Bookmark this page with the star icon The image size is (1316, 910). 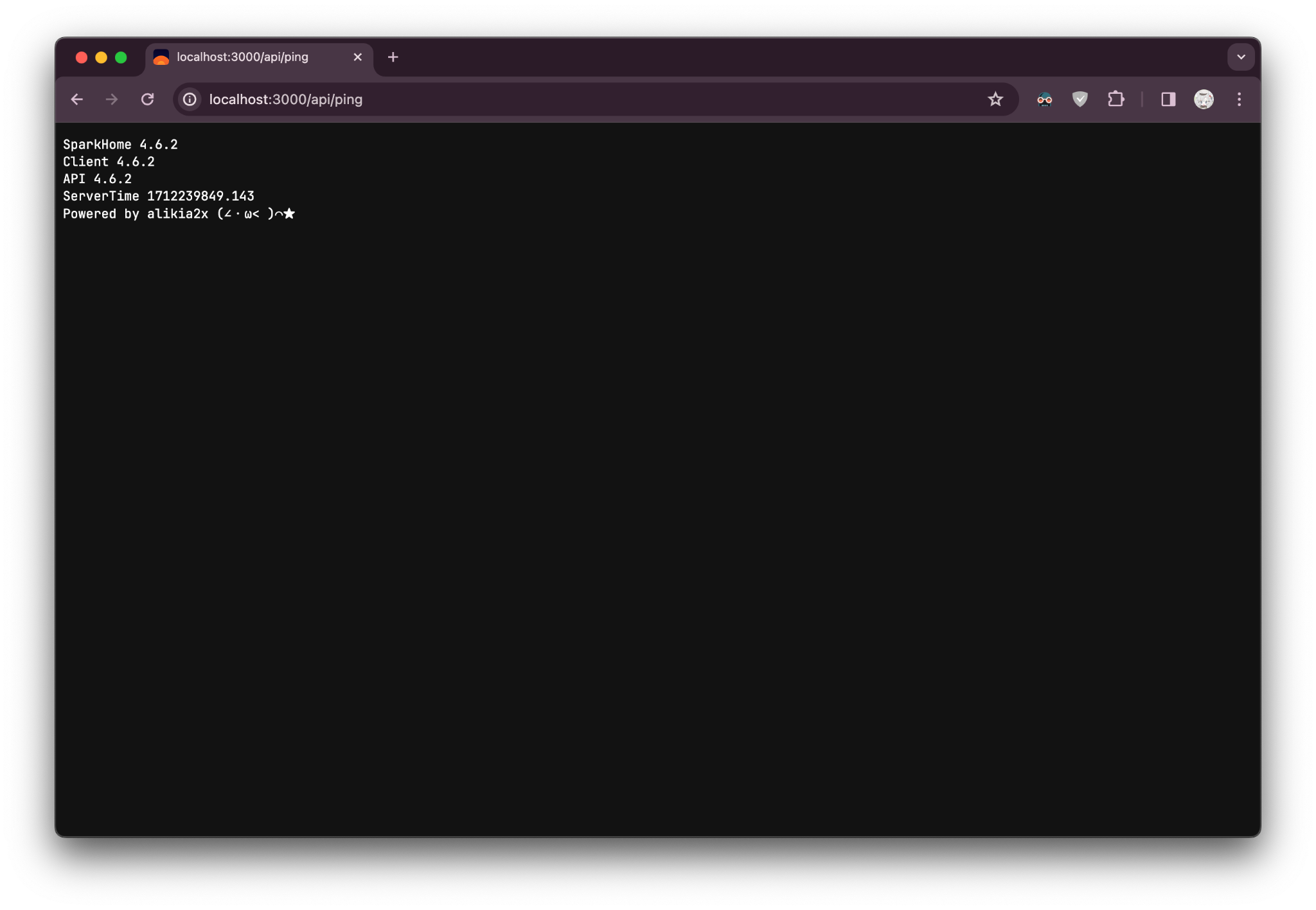coord(995,100)
